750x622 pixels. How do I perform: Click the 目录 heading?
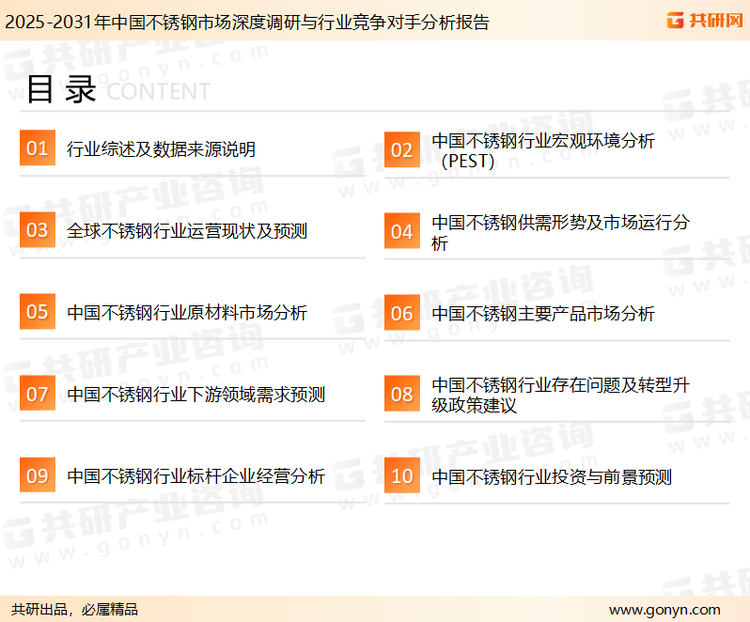tap(61, 89)
